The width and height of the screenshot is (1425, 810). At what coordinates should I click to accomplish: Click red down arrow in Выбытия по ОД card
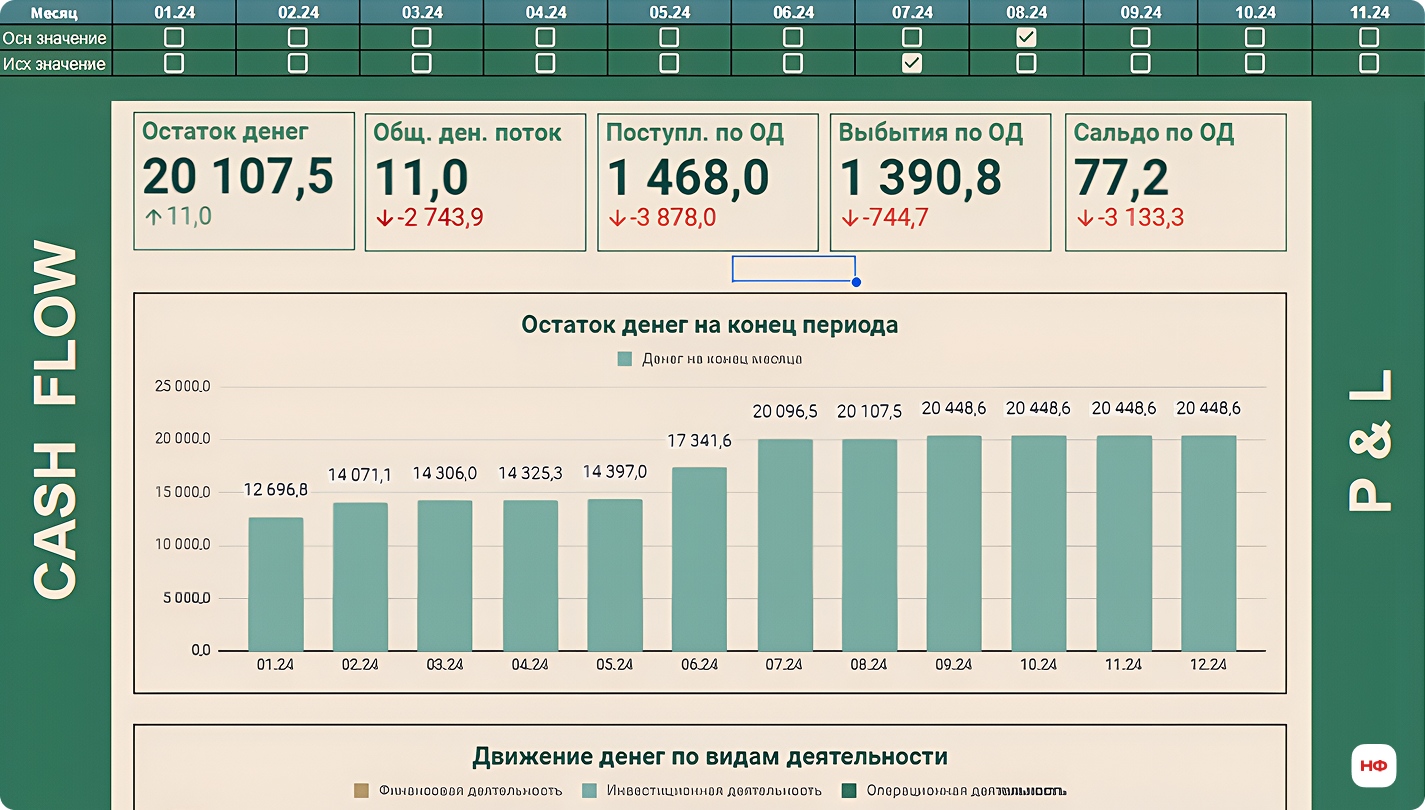849,217
